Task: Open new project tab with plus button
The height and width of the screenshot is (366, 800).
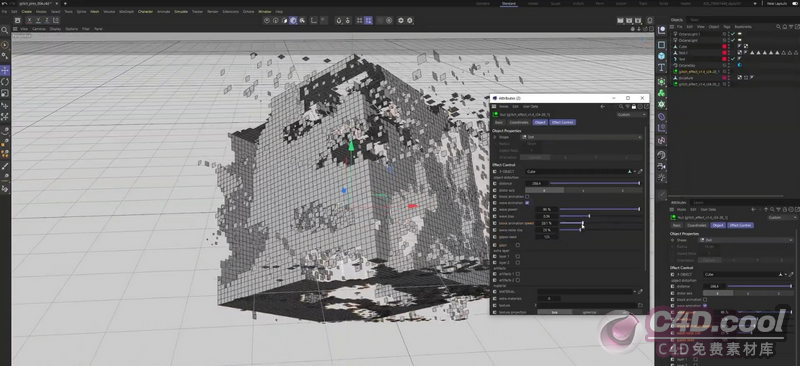Action: (x=65, y=4)
